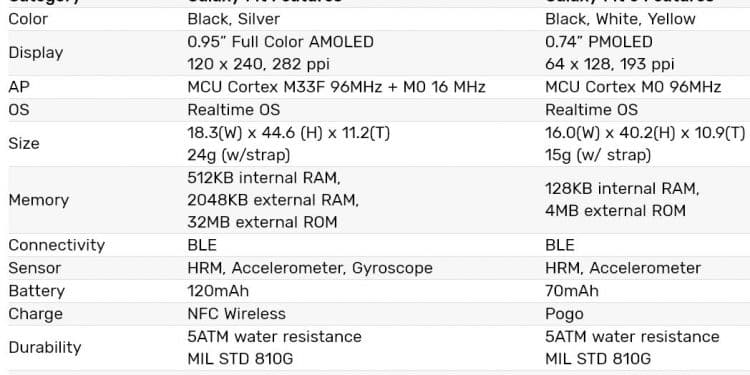Click the Memory row label

click(39, 200)
